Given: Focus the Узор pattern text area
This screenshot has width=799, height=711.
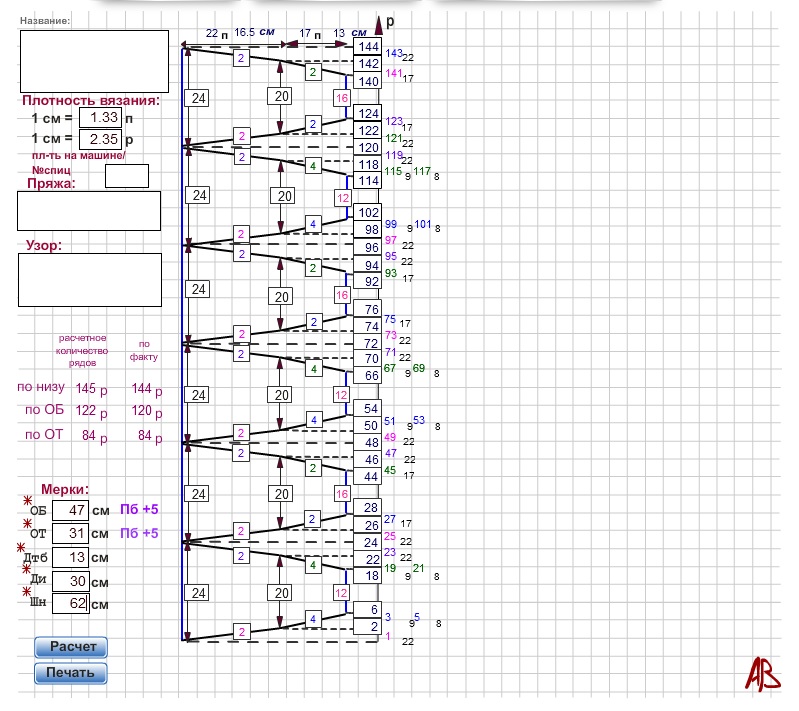Looking at the screenshot, I should [x=89, y=280].
